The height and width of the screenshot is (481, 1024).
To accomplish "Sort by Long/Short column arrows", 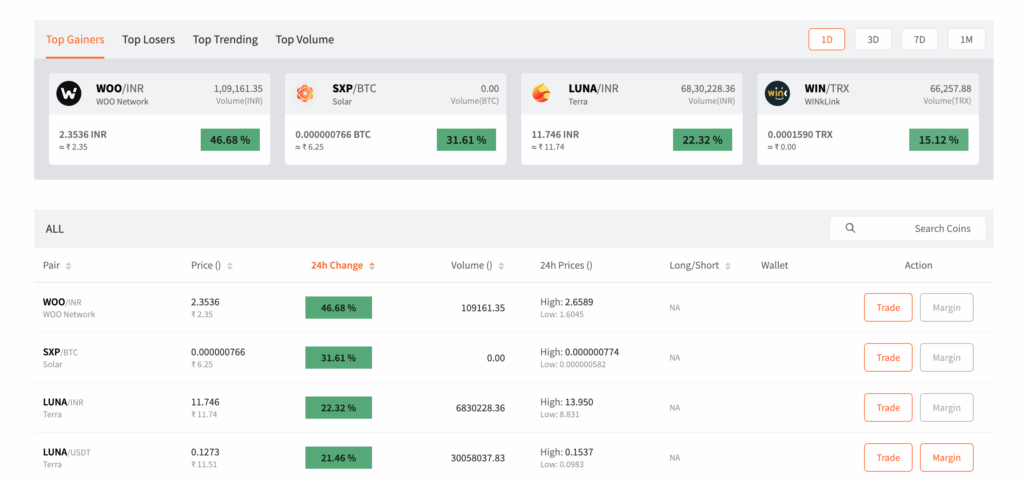I will (728, 266).
